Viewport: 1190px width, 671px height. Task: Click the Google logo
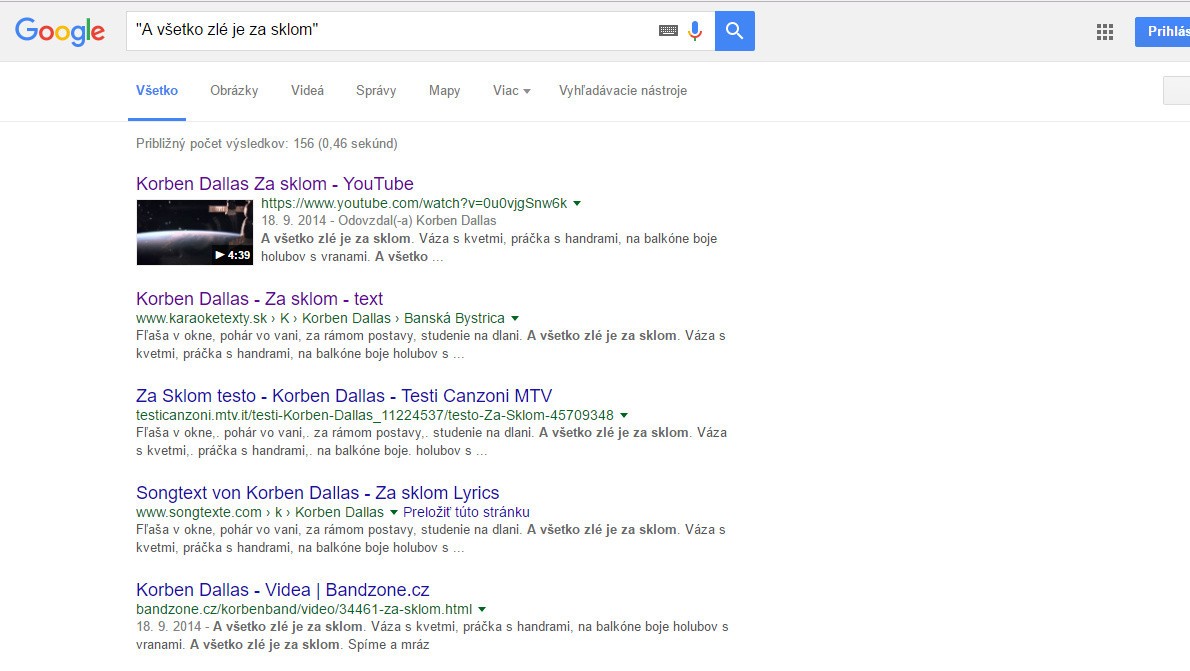(60, 32)
